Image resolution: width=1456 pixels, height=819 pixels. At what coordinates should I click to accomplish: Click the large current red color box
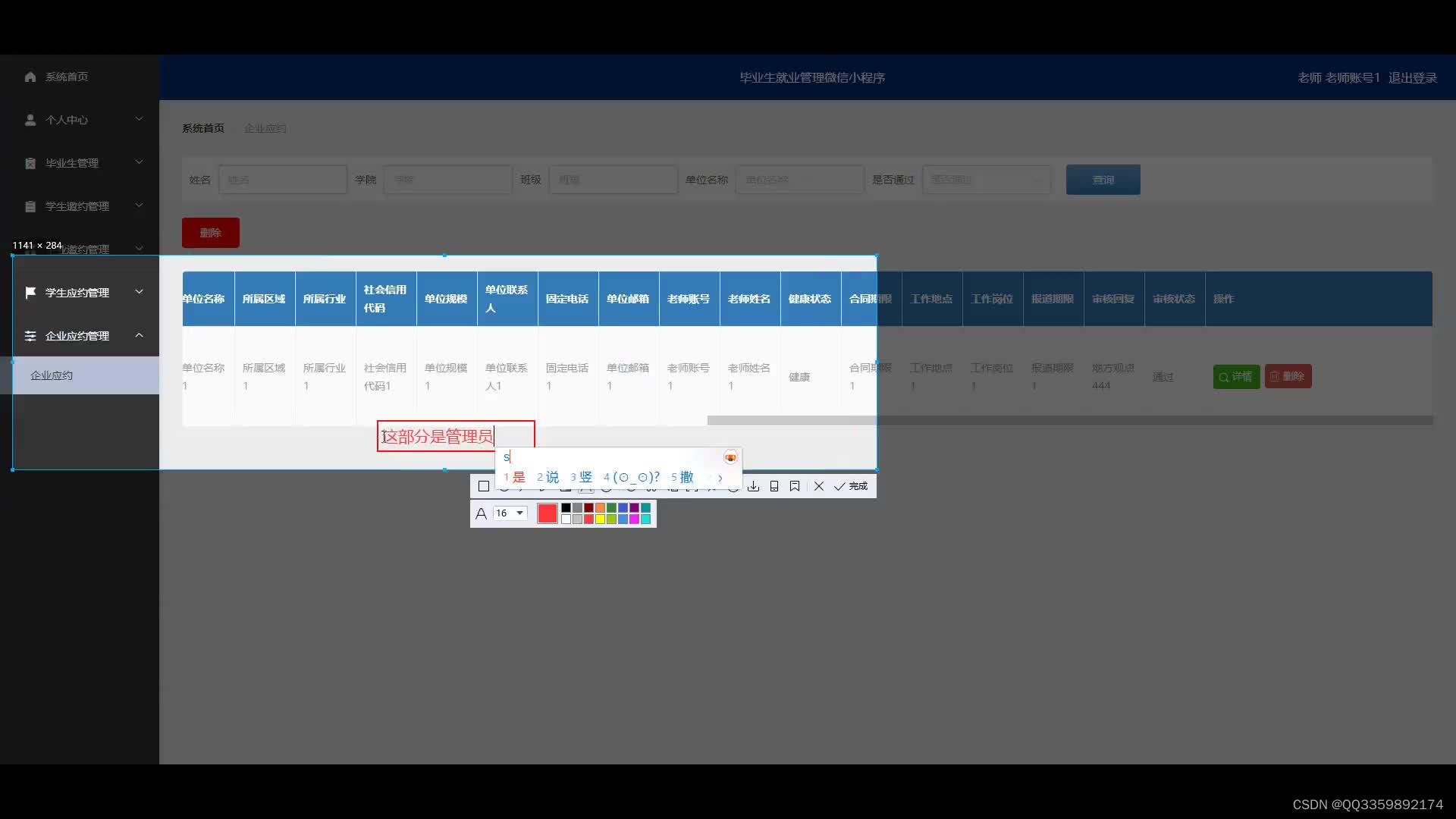(x=547, y=513)
